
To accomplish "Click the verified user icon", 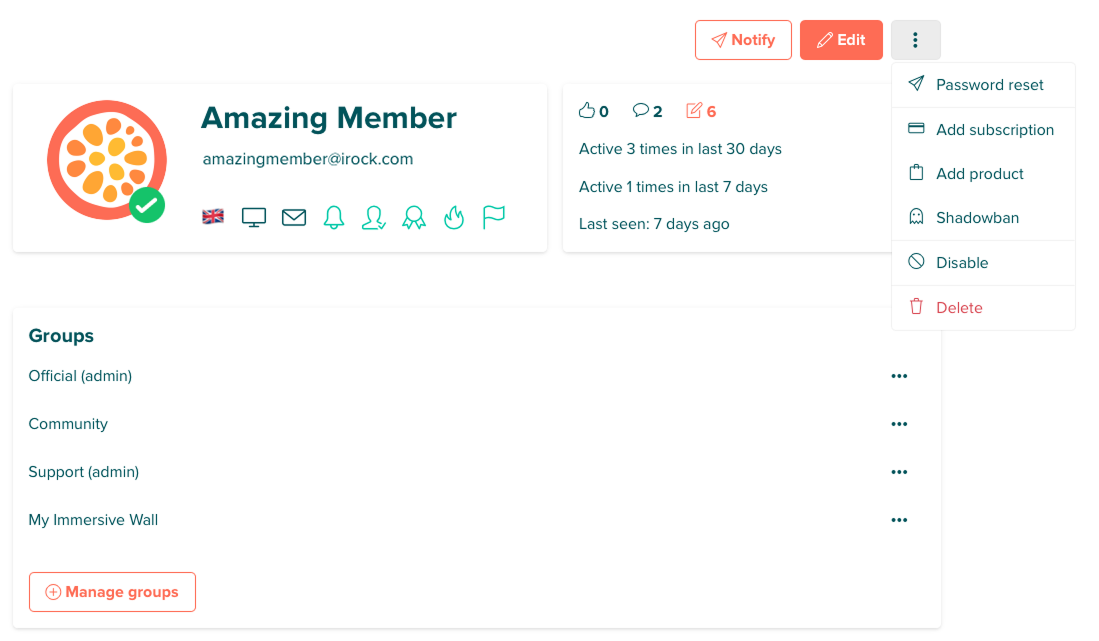I will click(373, 217).
